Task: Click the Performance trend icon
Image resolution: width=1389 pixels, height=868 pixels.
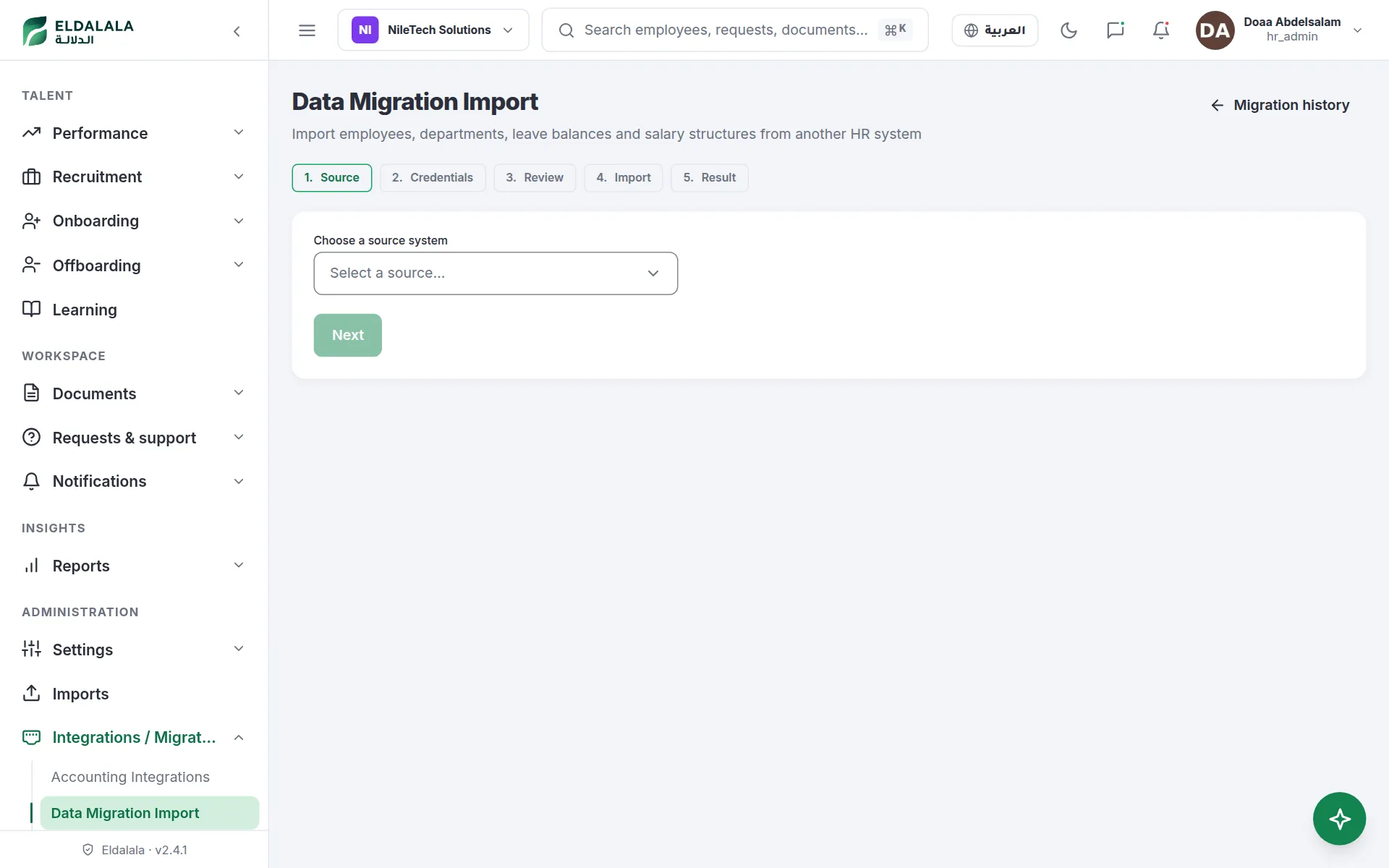Action: [31, 133]
